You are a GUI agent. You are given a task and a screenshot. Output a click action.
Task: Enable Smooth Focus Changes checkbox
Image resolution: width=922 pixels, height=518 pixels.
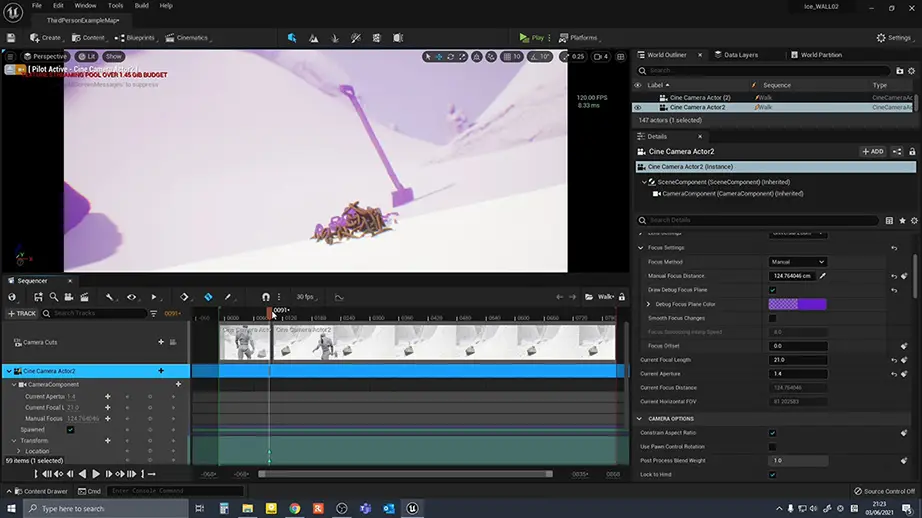(x=772, y=318)
